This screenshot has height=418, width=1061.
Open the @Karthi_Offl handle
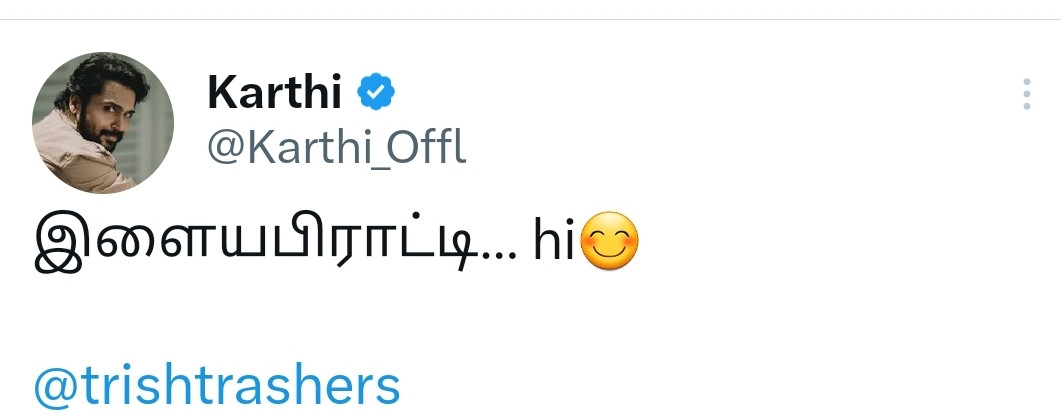tap(336, 148)
